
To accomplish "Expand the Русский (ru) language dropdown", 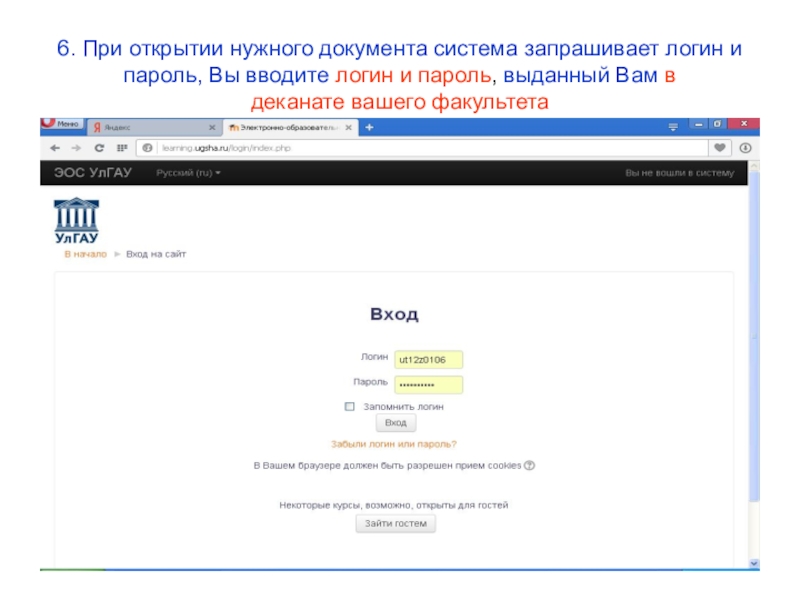I will [x=188, y=173].
